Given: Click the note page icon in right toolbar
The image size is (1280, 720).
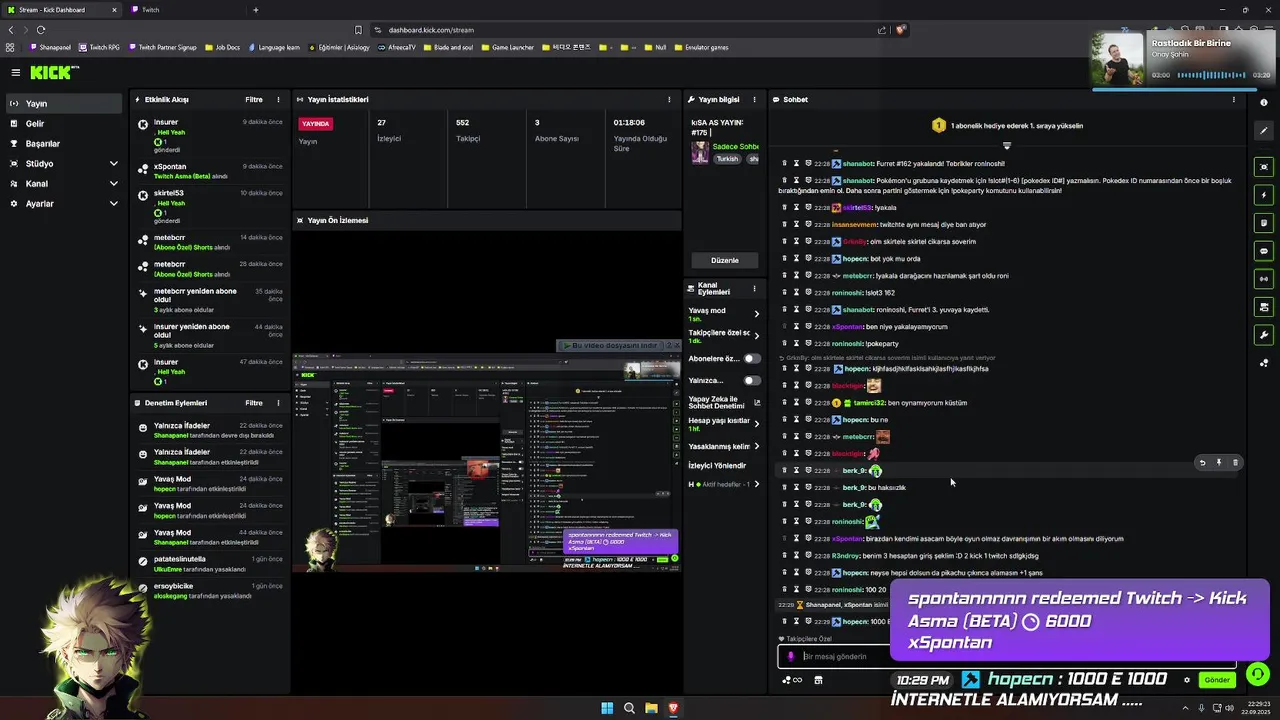Looking at the screenshot, I should [x=1264, y=223].
